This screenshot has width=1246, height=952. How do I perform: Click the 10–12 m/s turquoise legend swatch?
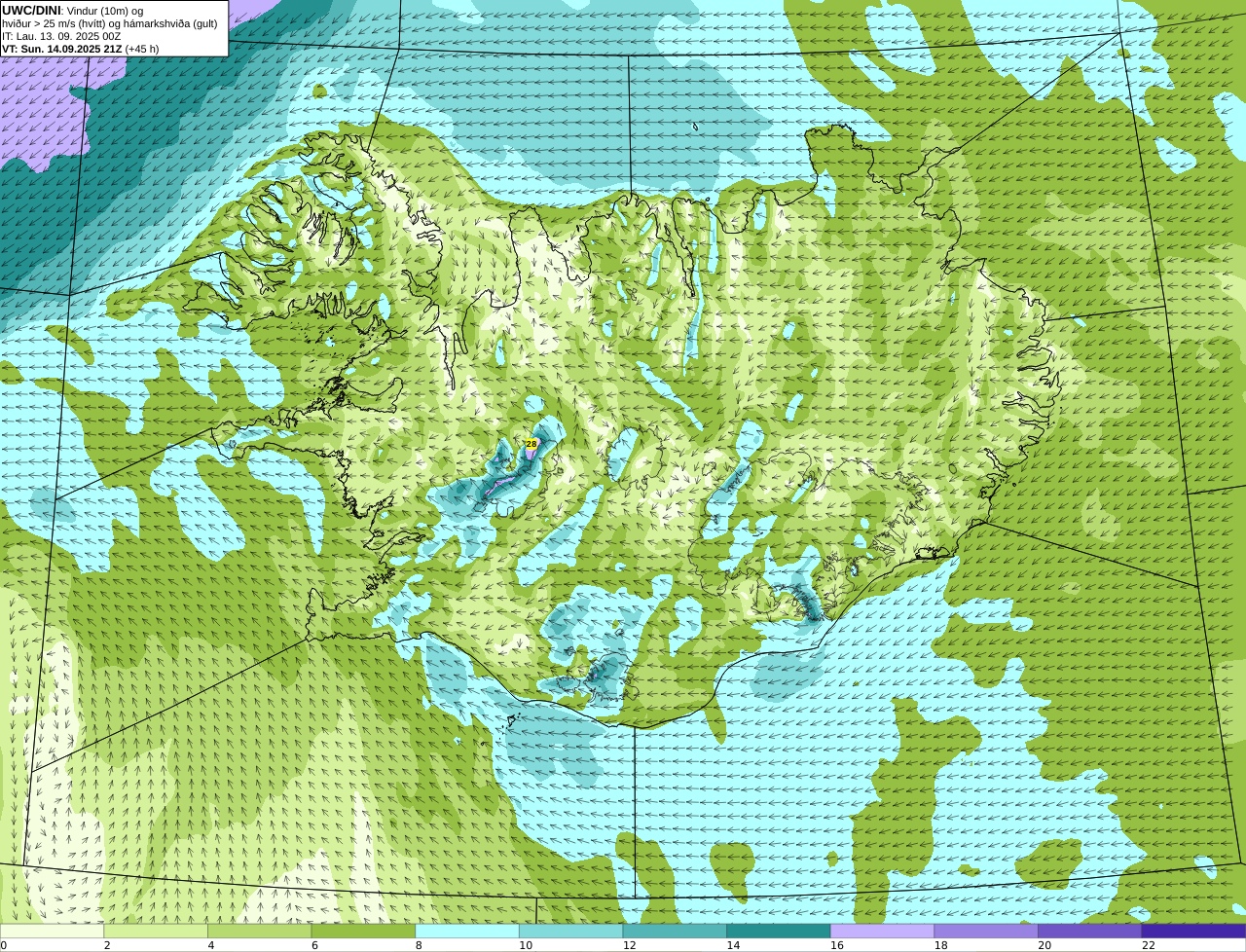tap(570, 931)
